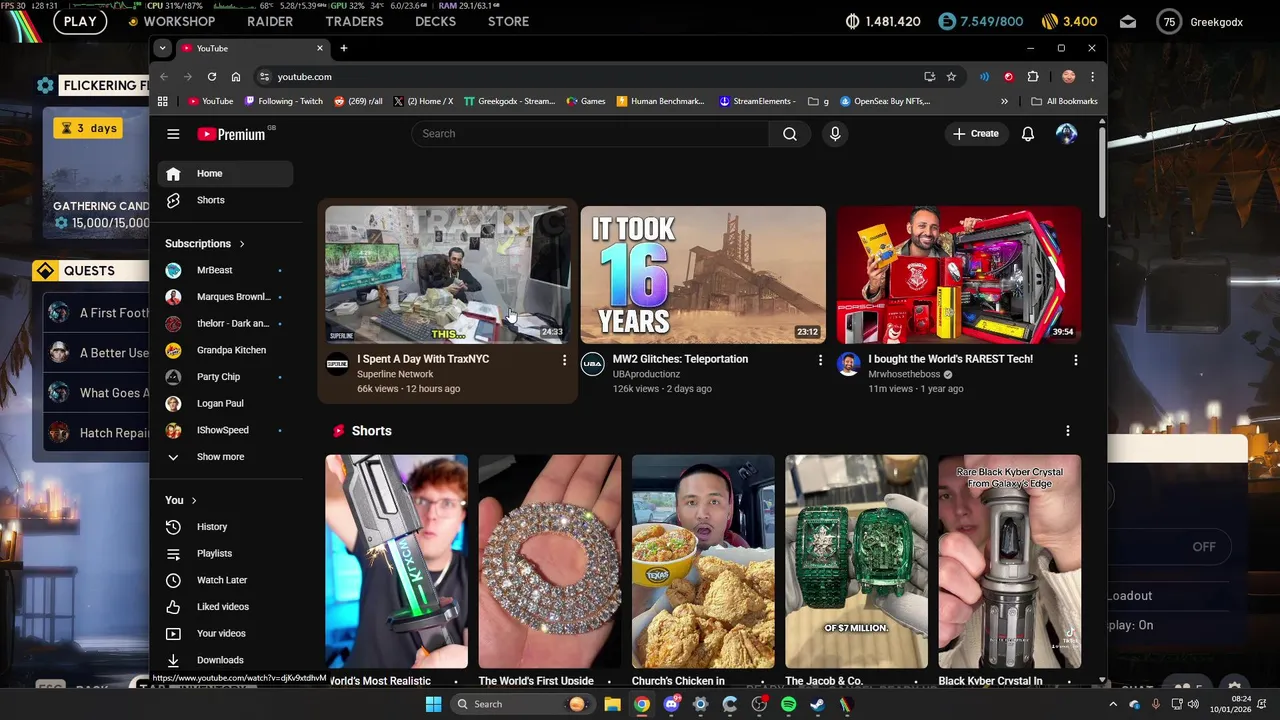Expand the Subscriptions section chevron
Image resolution: width=1280 pixels, height=720 pixels.
tap(242, 244)
